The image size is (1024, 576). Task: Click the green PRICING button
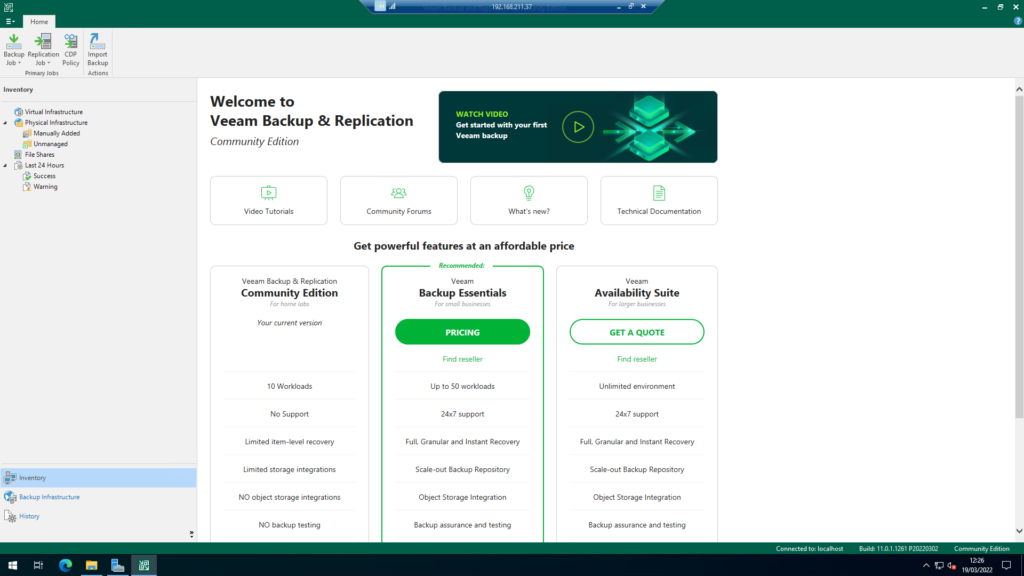462,332
